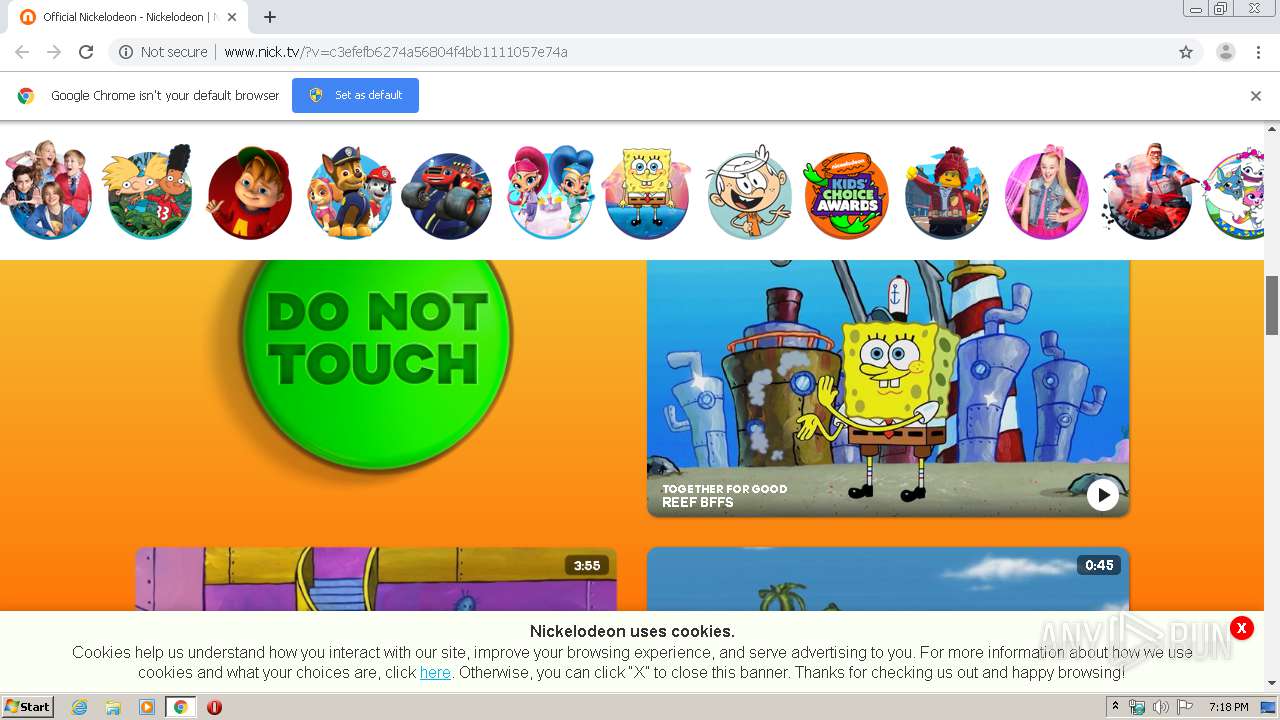Open the 3:55 video thumbnail
This screenshot has height=720, width=1280.
(x=376, y=579)
